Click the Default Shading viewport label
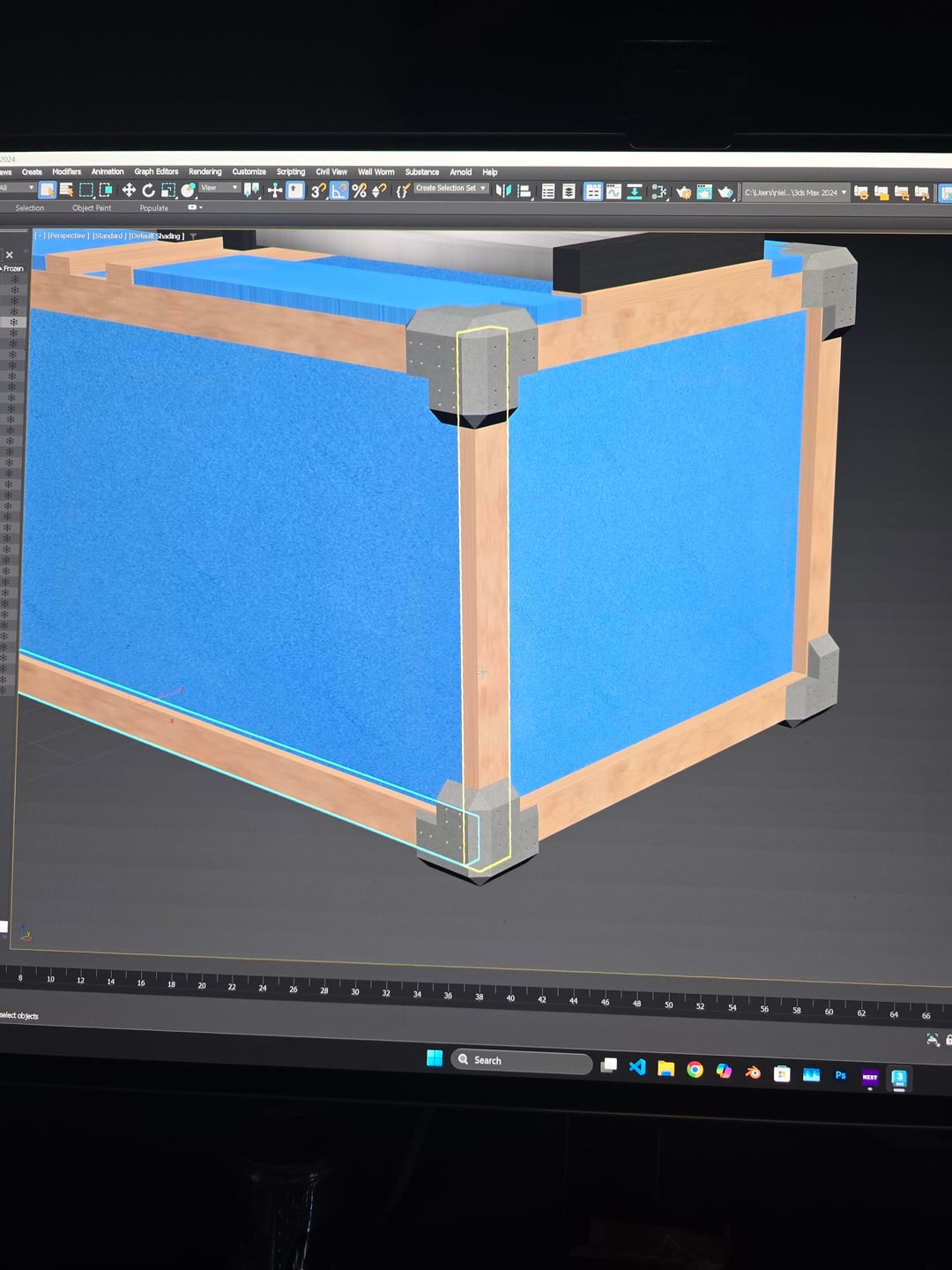 [x=157, y=236]
